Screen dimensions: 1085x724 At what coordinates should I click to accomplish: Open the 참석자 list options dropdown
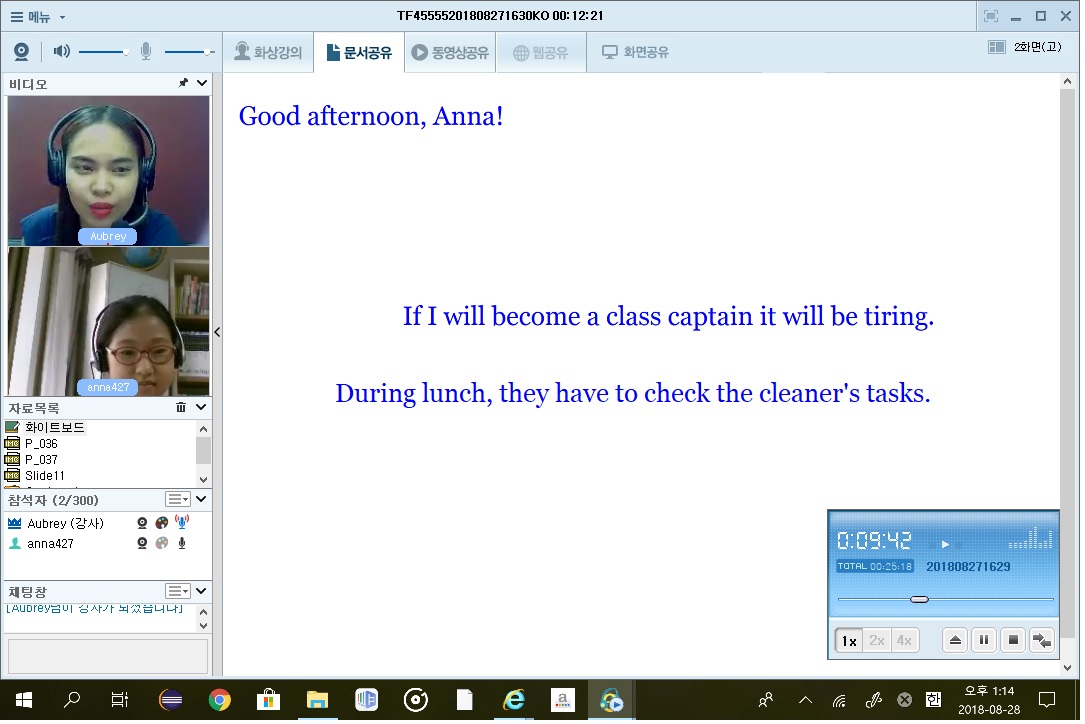pos(177,499)
